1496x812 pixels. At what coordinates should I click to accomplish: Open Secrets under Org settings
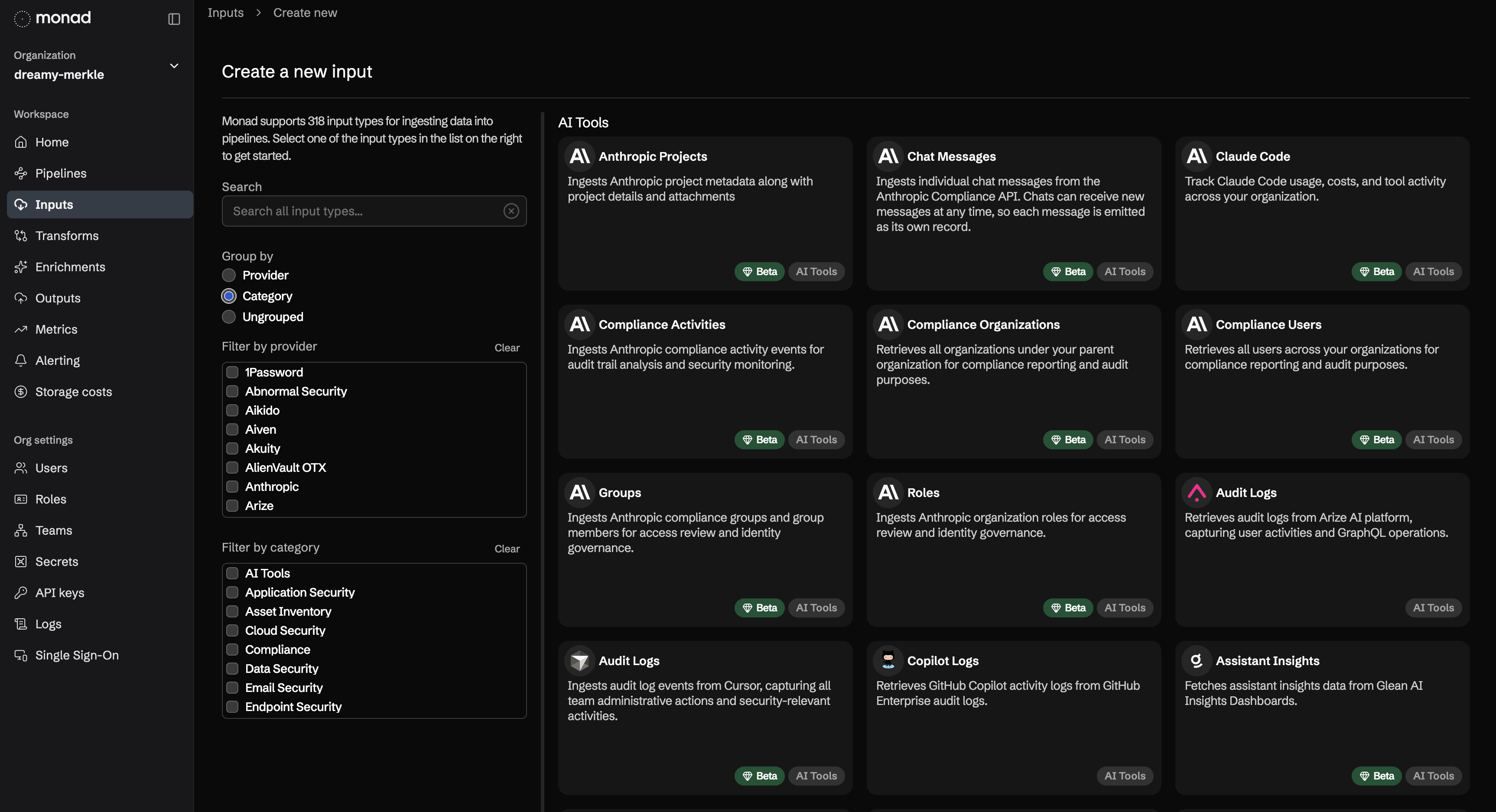click(x=100, y=561)
